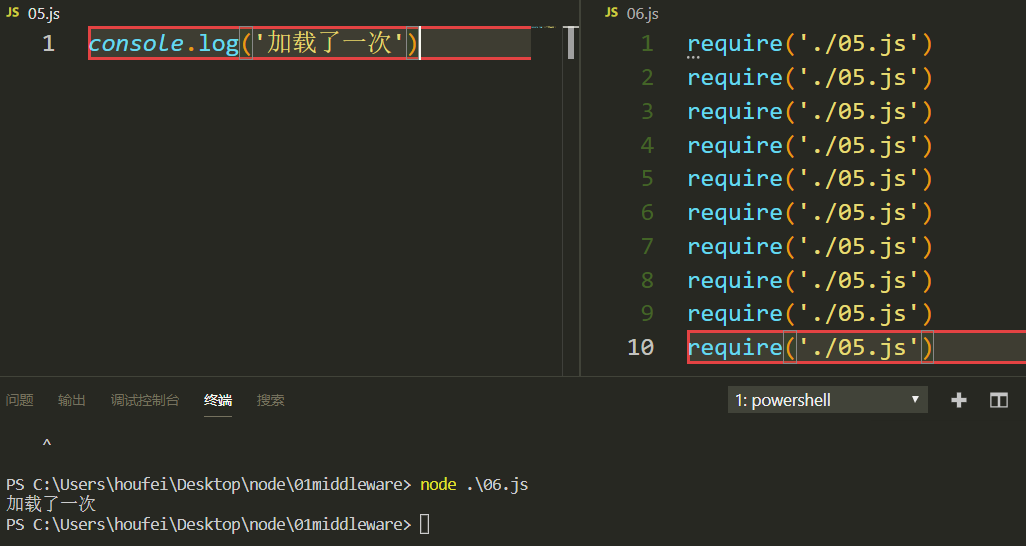The height and width of the screenshot is (546, 1026).
Task: Click line number 1 in 05.js
Action: pyautogui.click(x=48, y=43)
